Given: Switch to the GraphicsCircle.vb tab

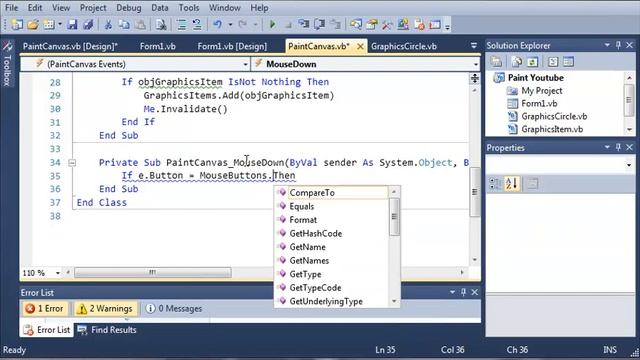Looking at the screenshot, I should coord(404,46).
